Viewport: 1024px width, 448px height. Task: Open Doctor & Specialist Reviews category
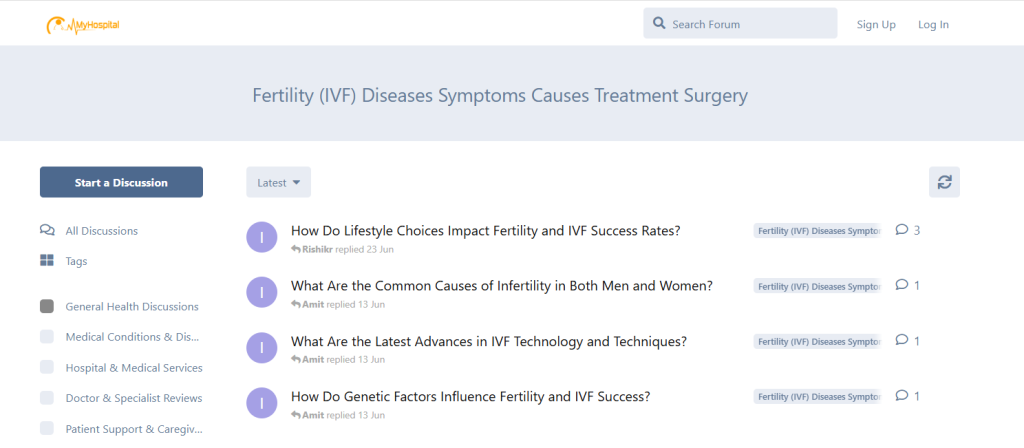(x=133, y=398)
